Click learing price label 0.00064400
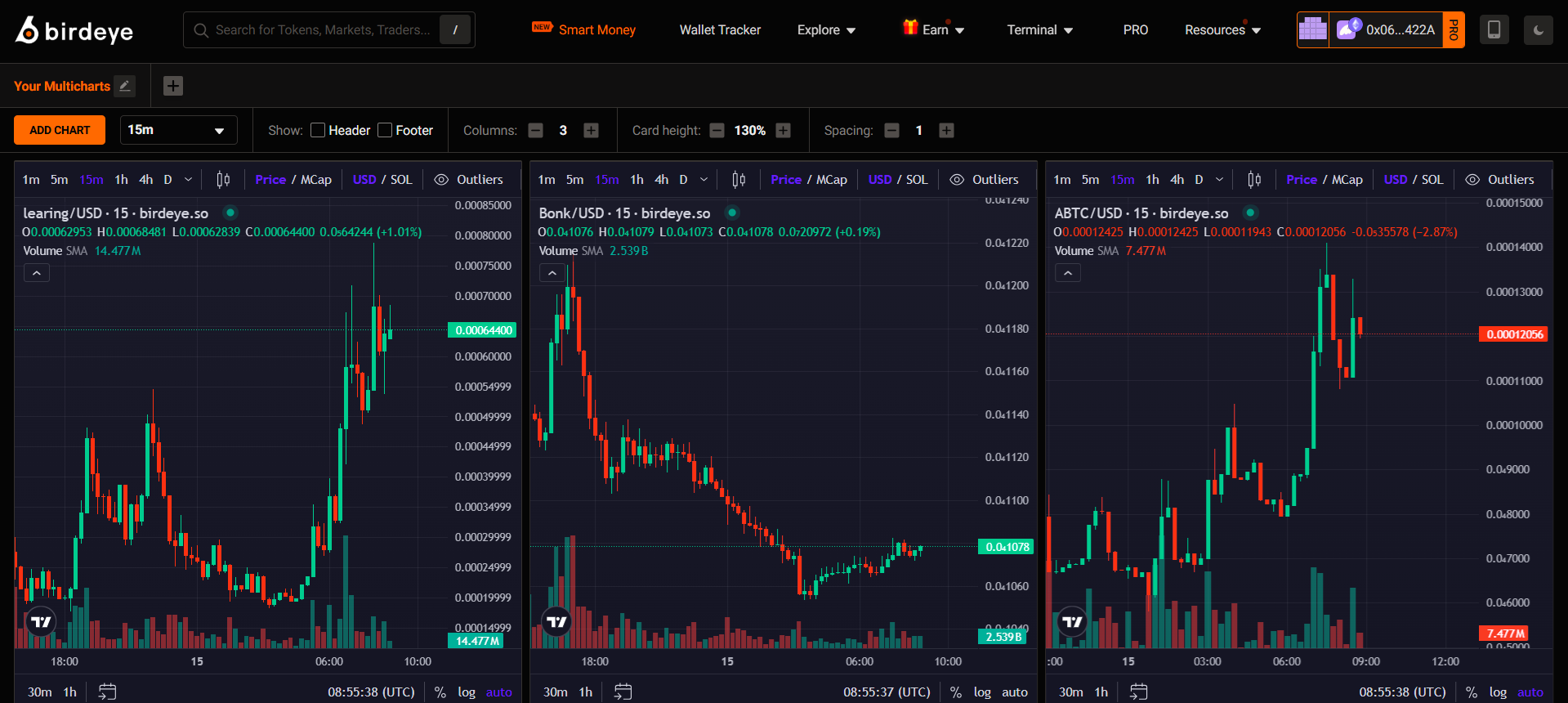Viewport: 1568px width, 703px height. pyautogui.click(x=483, y=330)
